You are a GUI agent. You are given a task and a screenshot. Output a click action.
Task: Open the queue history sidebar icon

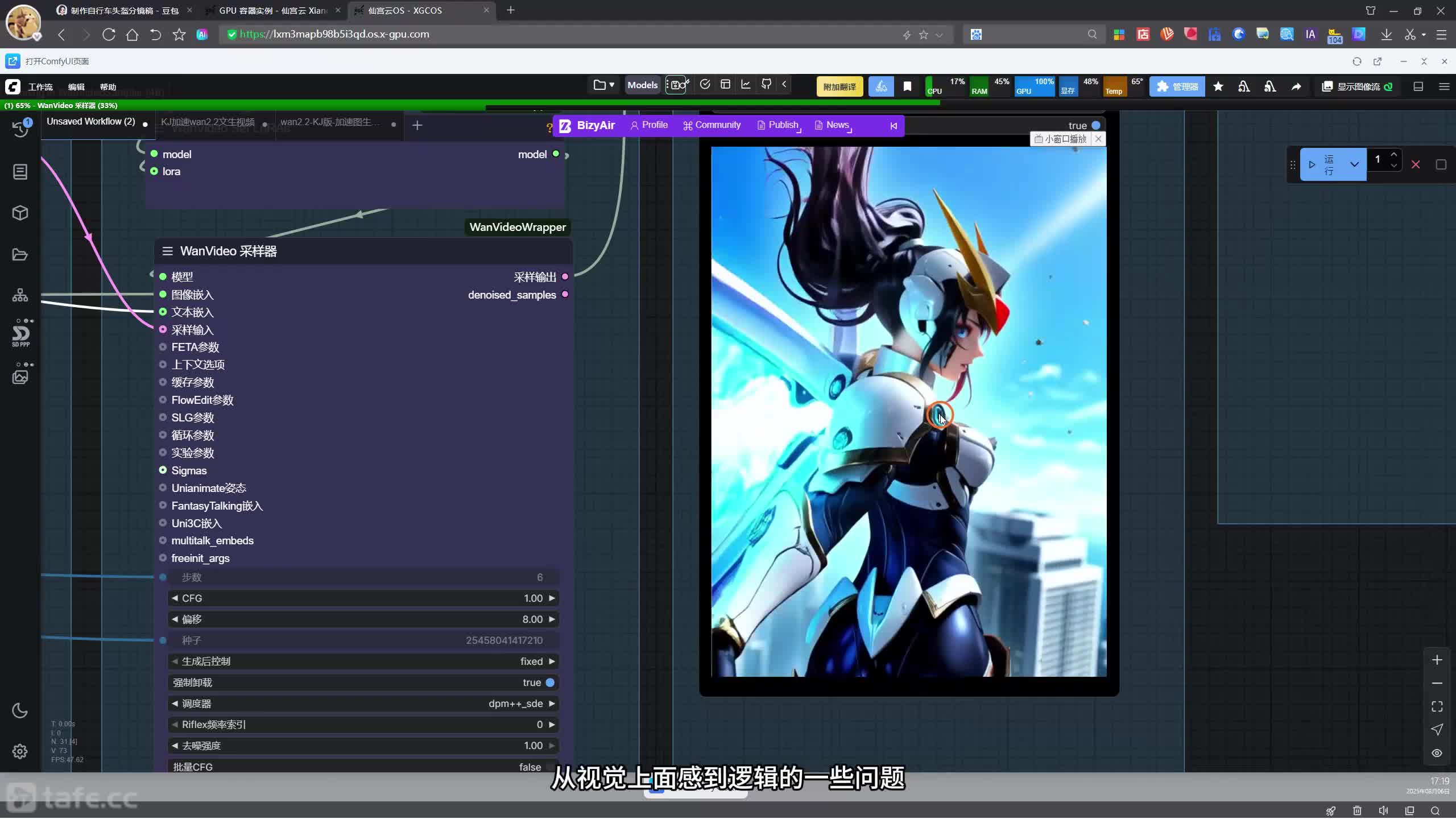(x=20, y=129)
